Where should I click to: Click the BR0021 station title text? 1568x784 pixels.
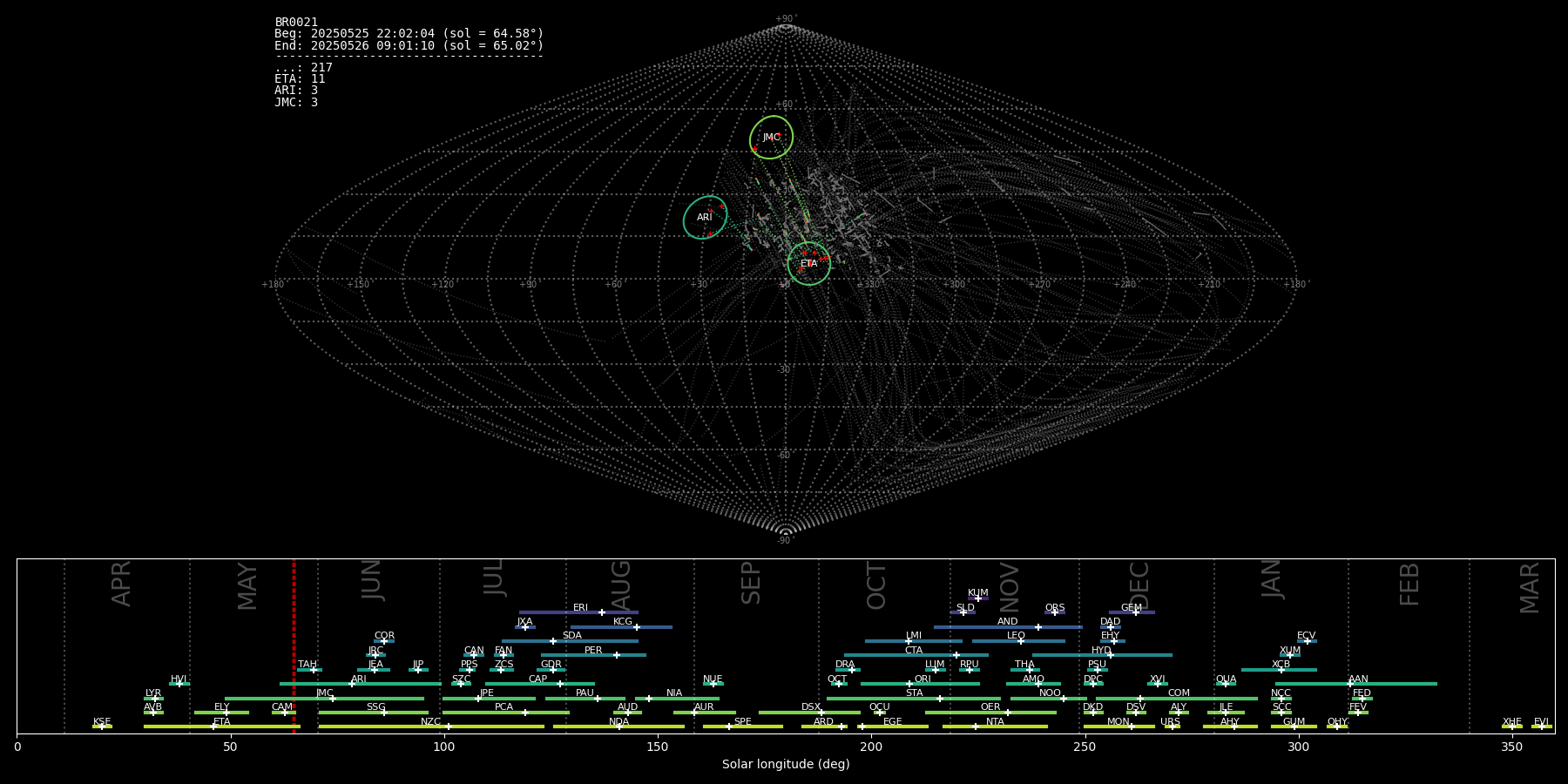[x=296, y=22]
